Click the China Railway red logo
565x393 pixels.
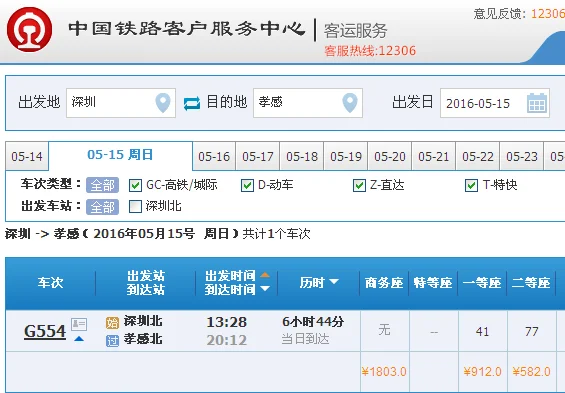[30, 30]
